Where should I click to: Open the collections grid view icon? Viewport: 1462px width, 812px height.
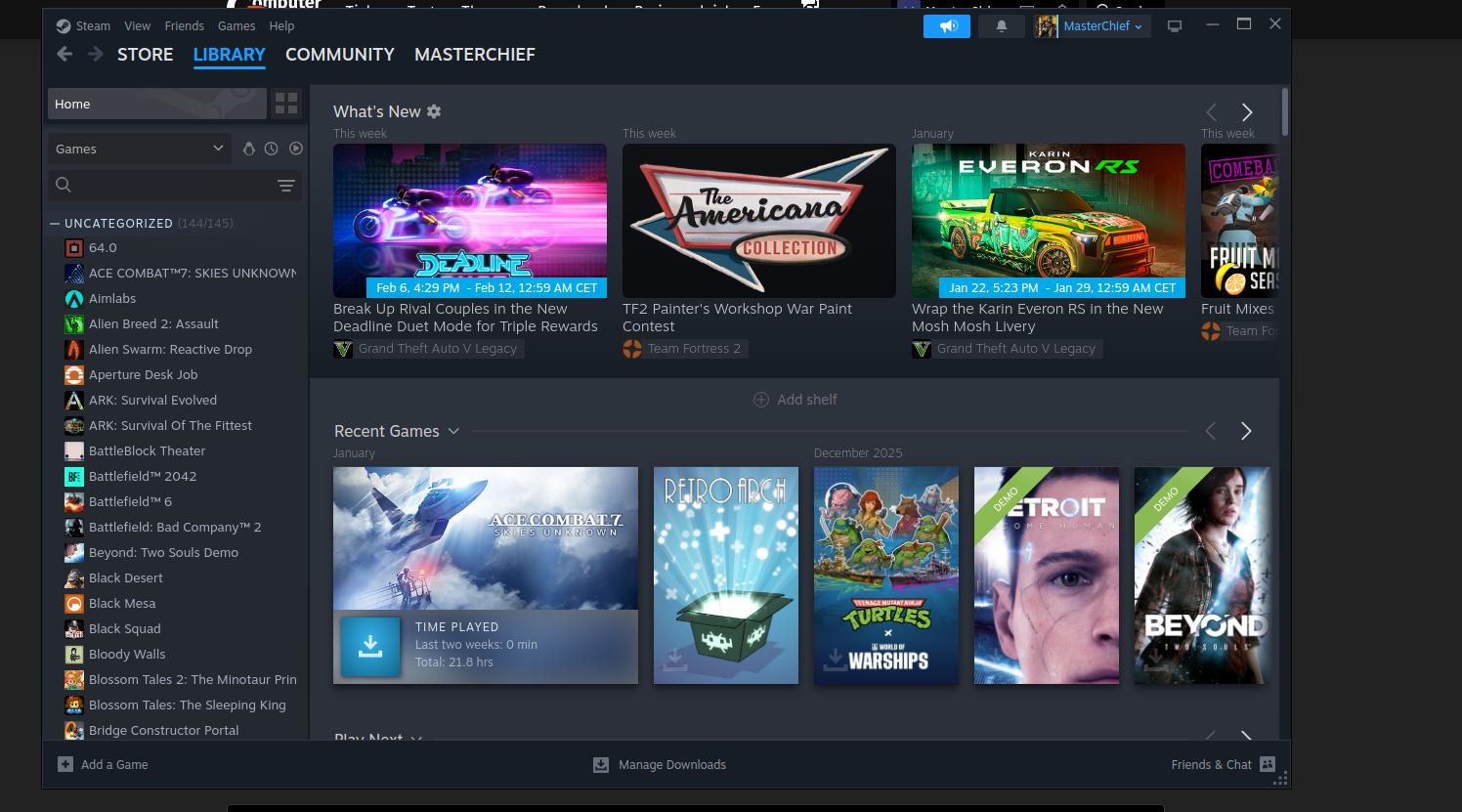(x=286, y=104)
